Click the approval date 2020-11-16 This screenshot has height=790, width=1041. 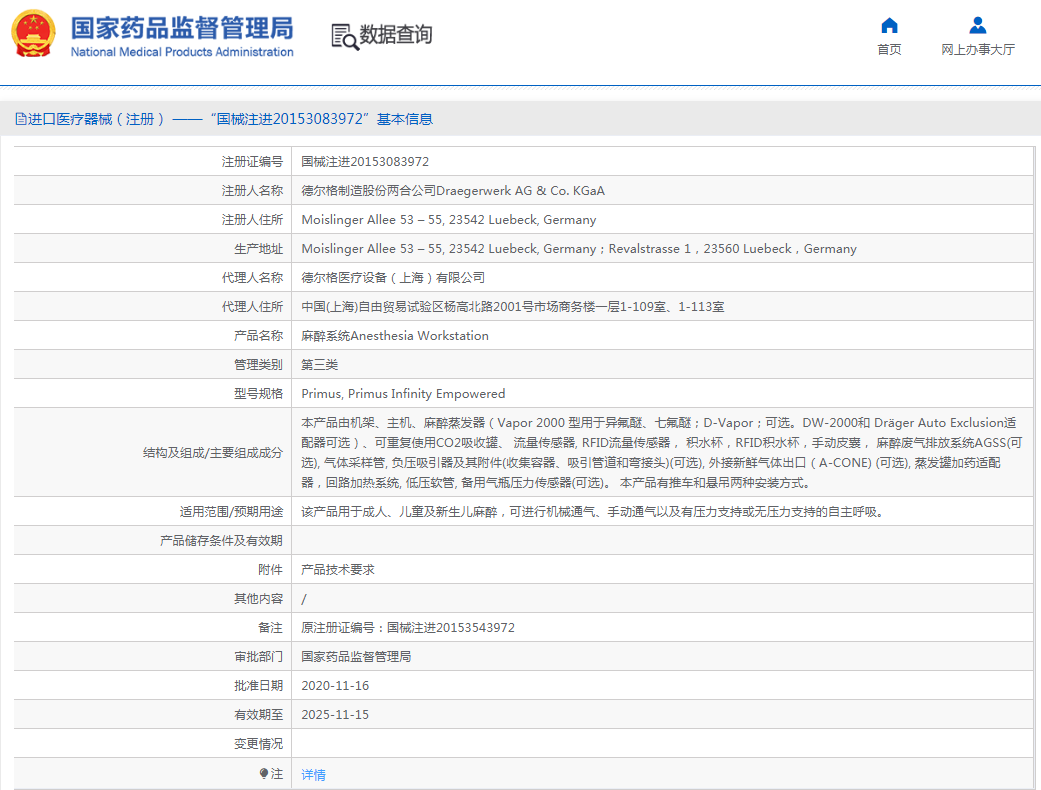[335, 686]
